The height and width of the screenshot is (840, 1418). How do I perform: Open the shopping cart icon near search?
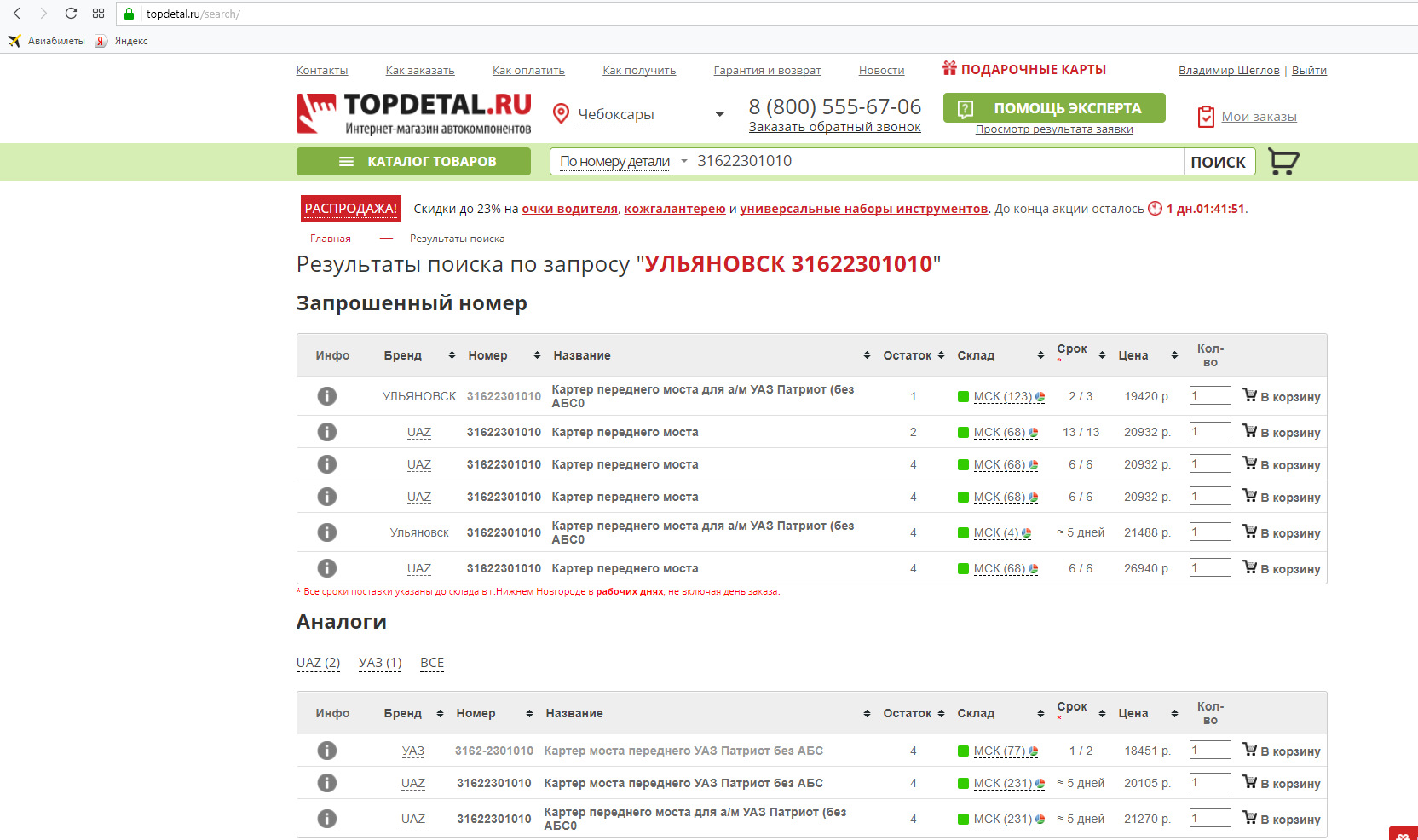tap(1283, 161)
